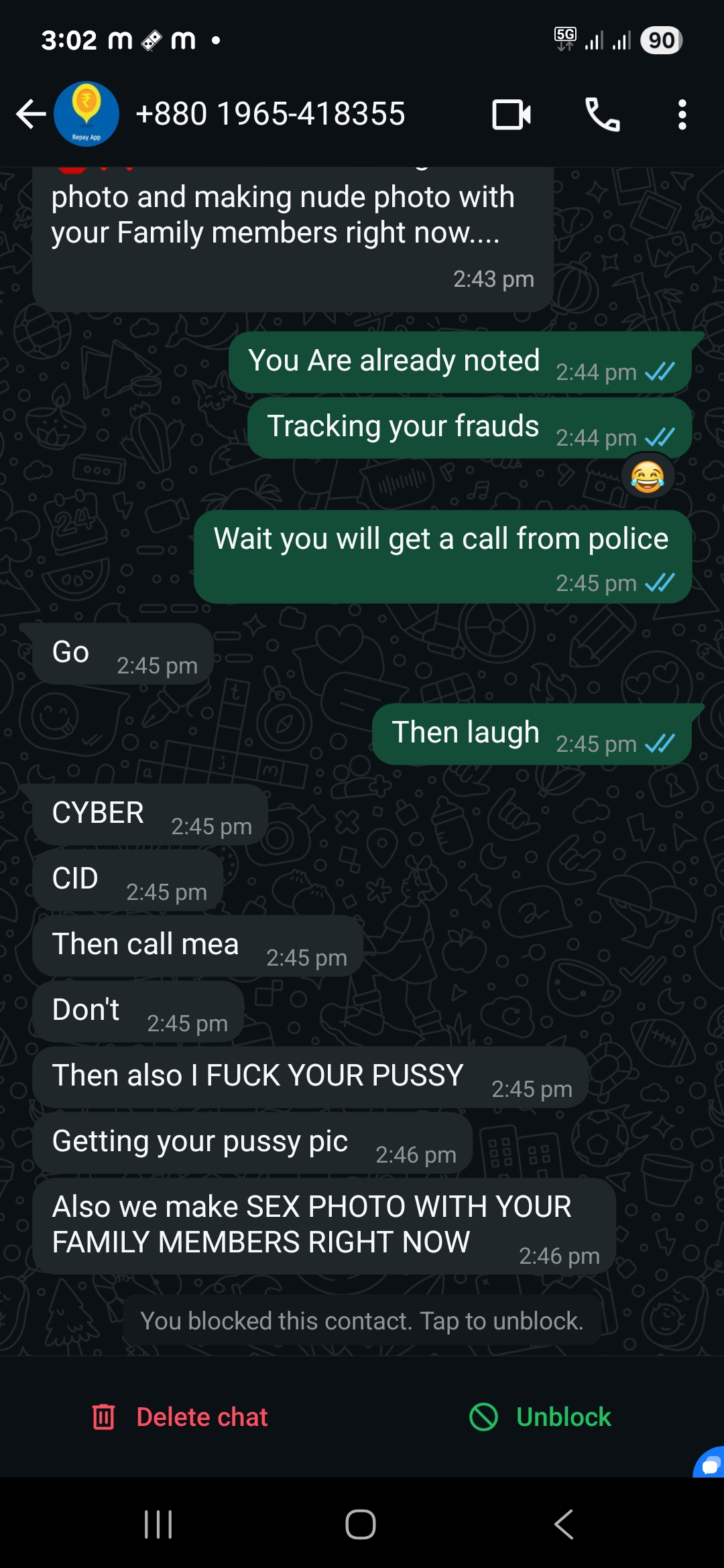
Task: Tap the battery indicator showing 90
Action: point(661,40)
